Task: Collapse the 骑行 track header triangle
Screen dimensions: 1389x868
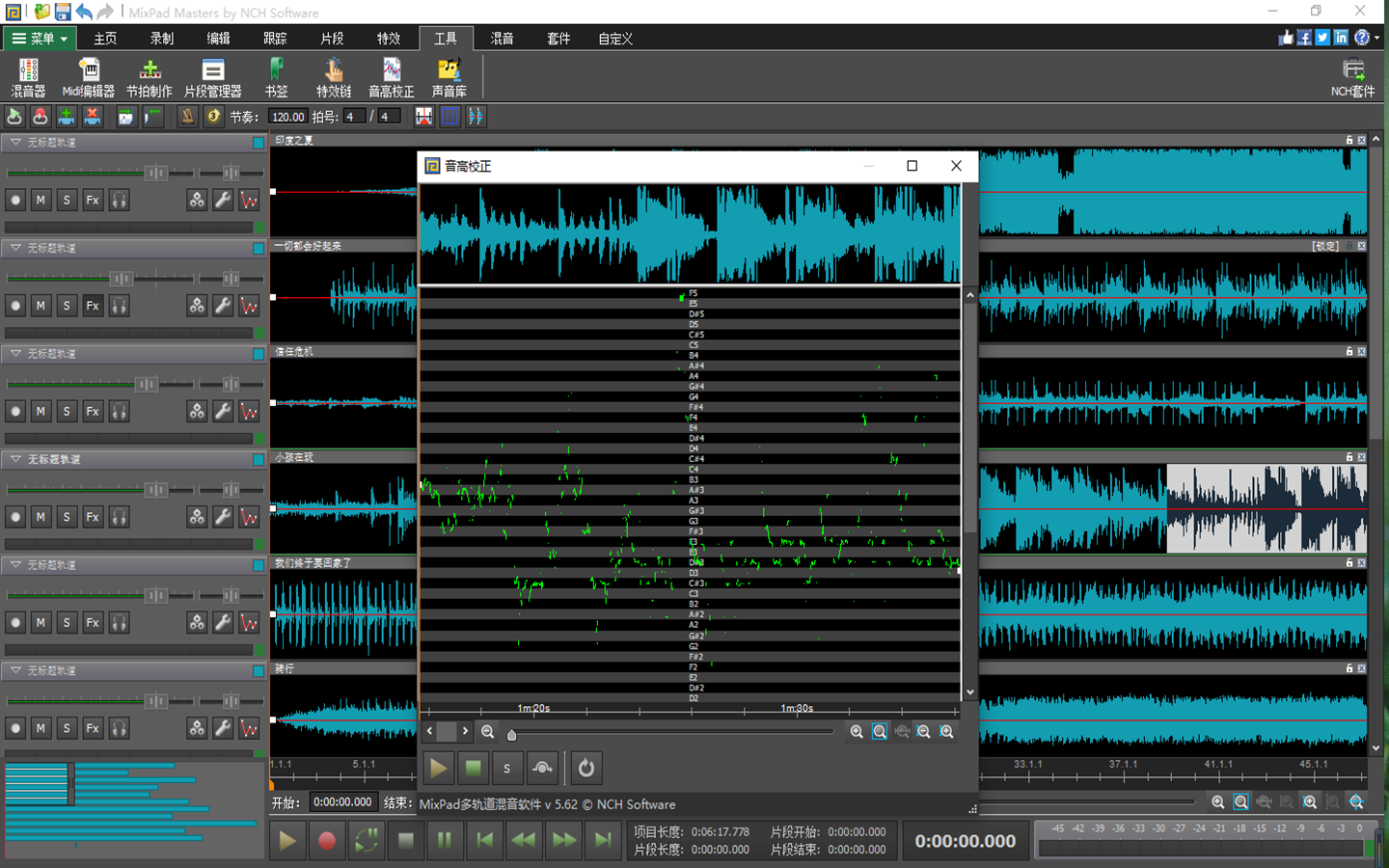Action: (15, 670)
